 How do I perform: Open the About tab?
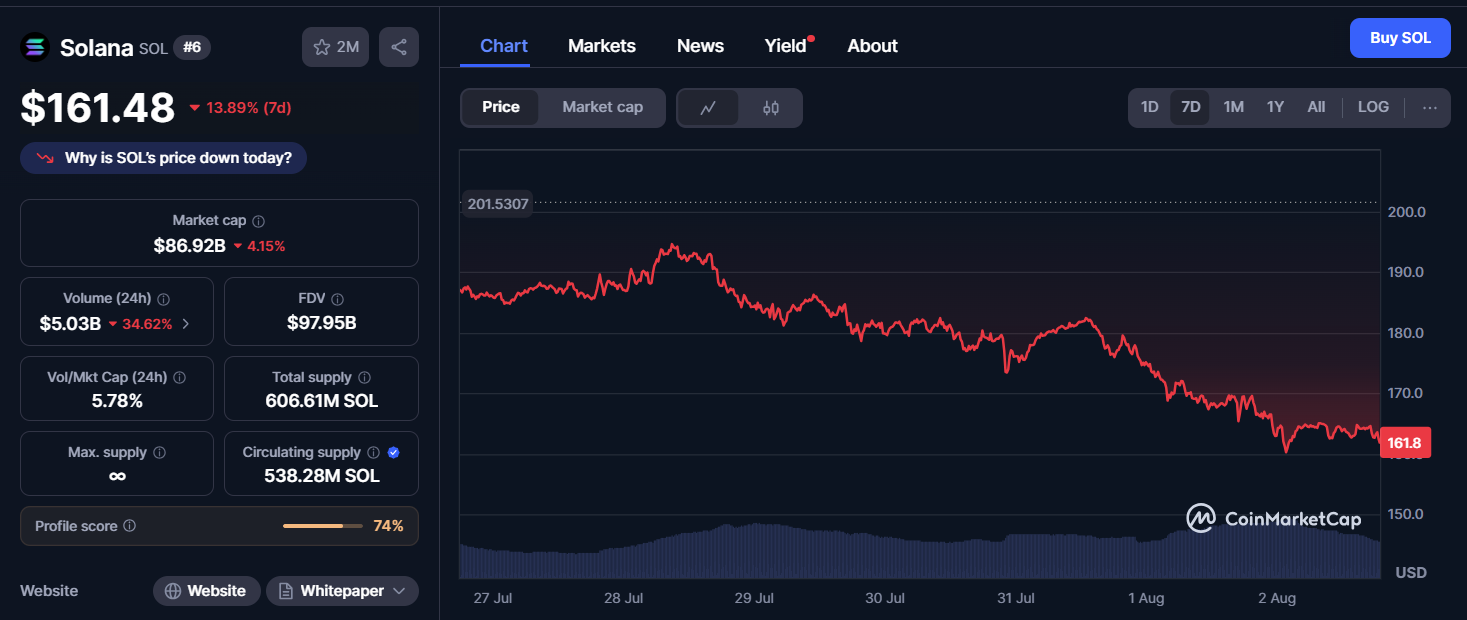pos(872,46)
